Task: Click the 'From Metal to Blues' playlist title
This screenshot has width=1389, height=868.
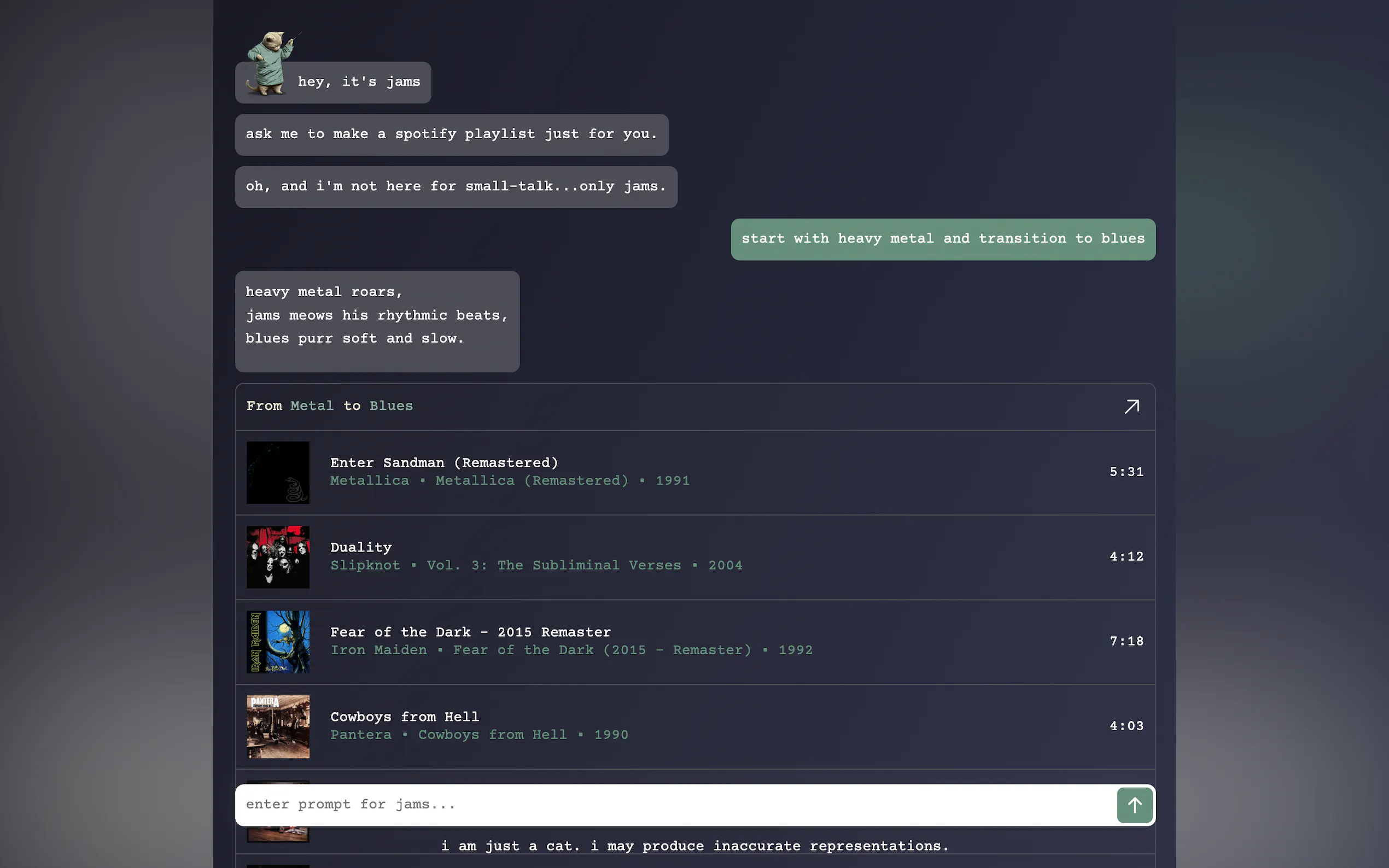Action: pos(330,406)
